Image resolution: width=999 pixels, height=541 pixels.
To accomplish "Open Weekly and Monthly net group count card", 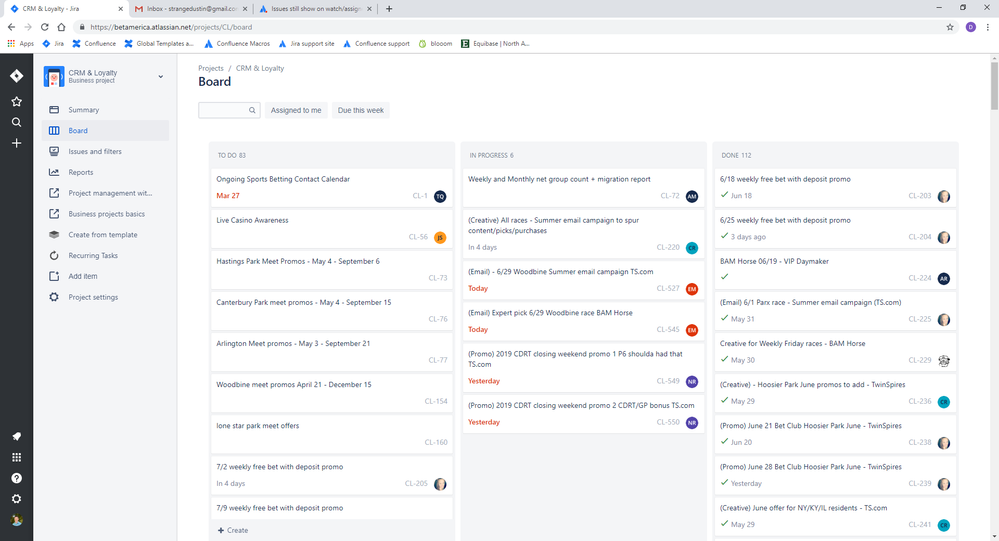I will [x=583, y=187].
